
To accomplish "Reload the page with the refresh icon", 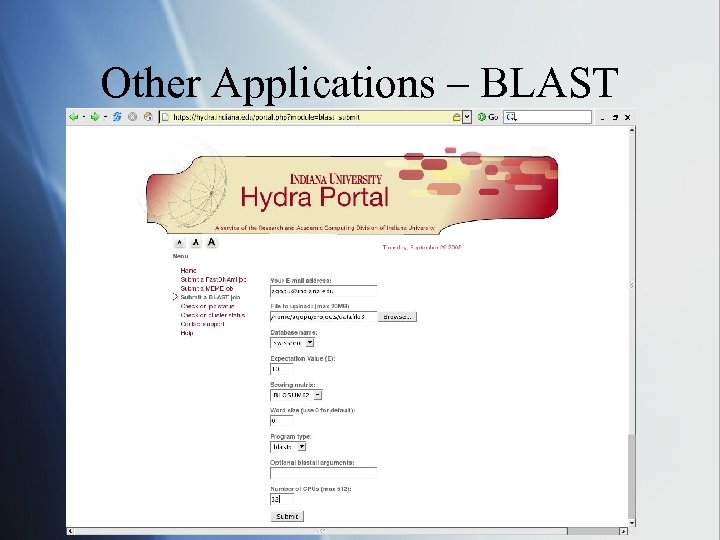I will [117, 117].
